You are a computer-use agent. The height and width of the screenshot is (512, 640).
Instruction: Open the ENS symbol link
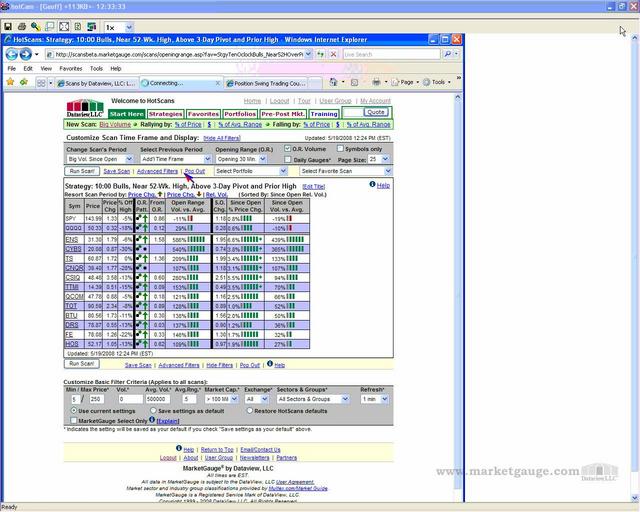pos(71,239)
